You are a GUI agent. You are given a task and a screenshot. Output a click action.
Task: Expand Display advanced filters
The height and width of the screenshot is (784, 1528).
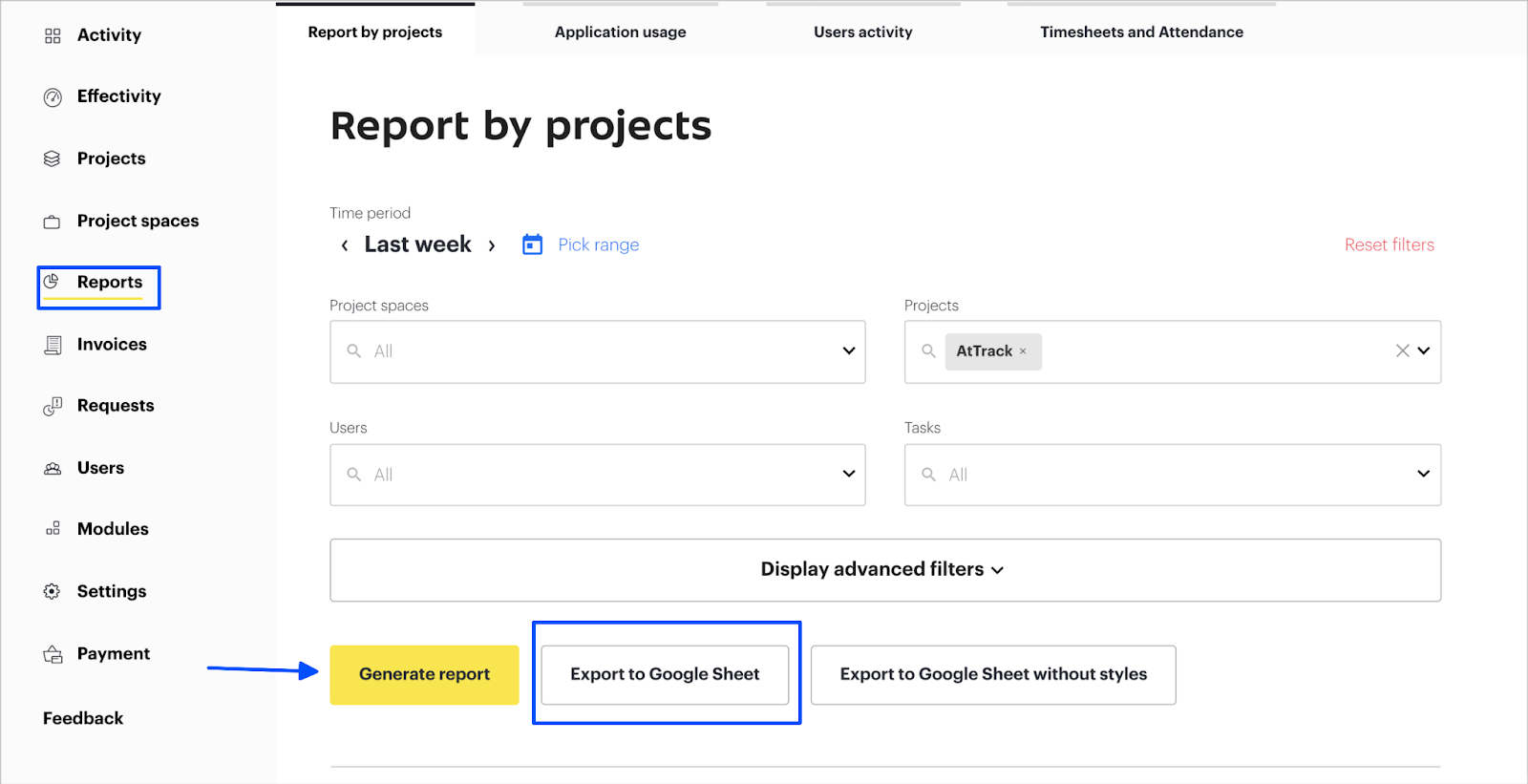[884, 570]
